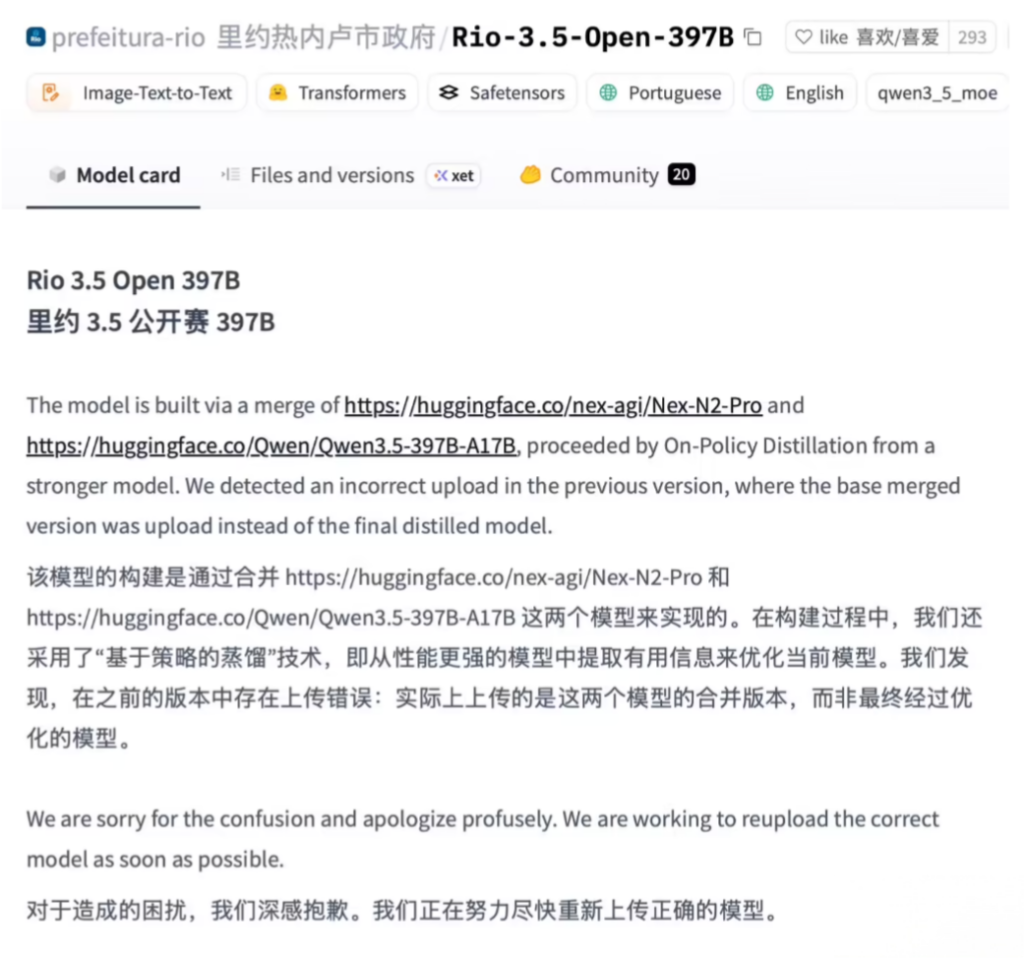The image size is (1024, 958).
Task: Click the text "model as soon as possible."
Action: click(155, 859)
